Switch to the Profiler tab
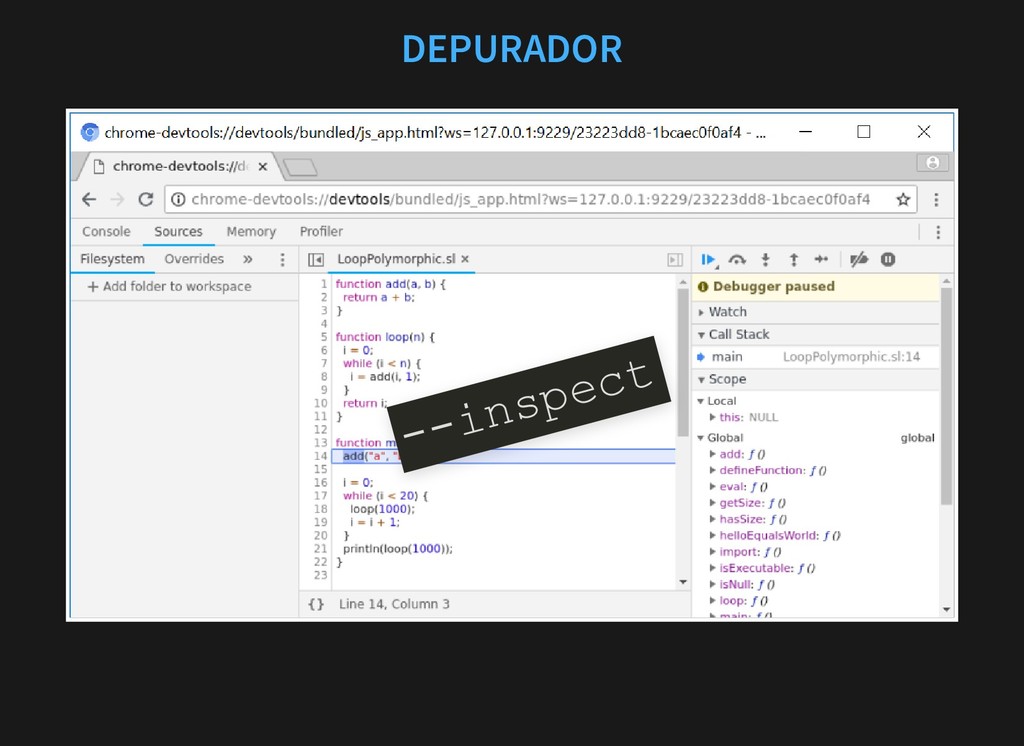Screen dimensions: 1024x746 (x=321, y=231)
